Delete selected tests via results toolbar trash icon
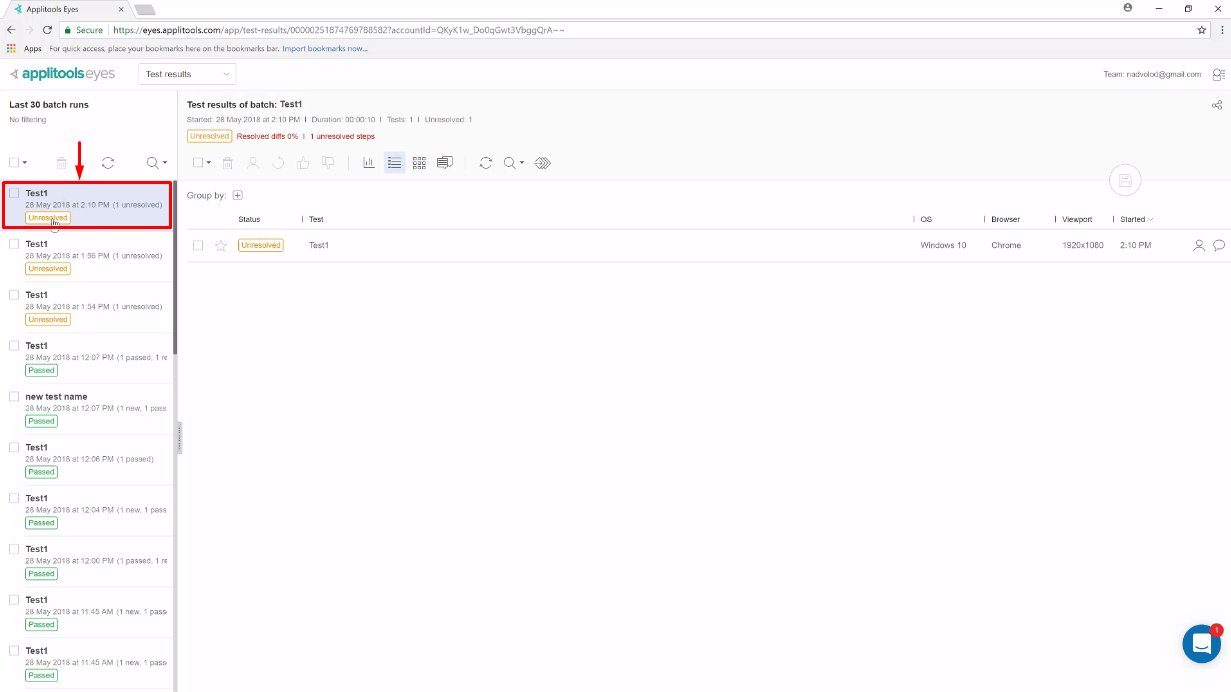The image size is (1231, 692). pos(228,162)
